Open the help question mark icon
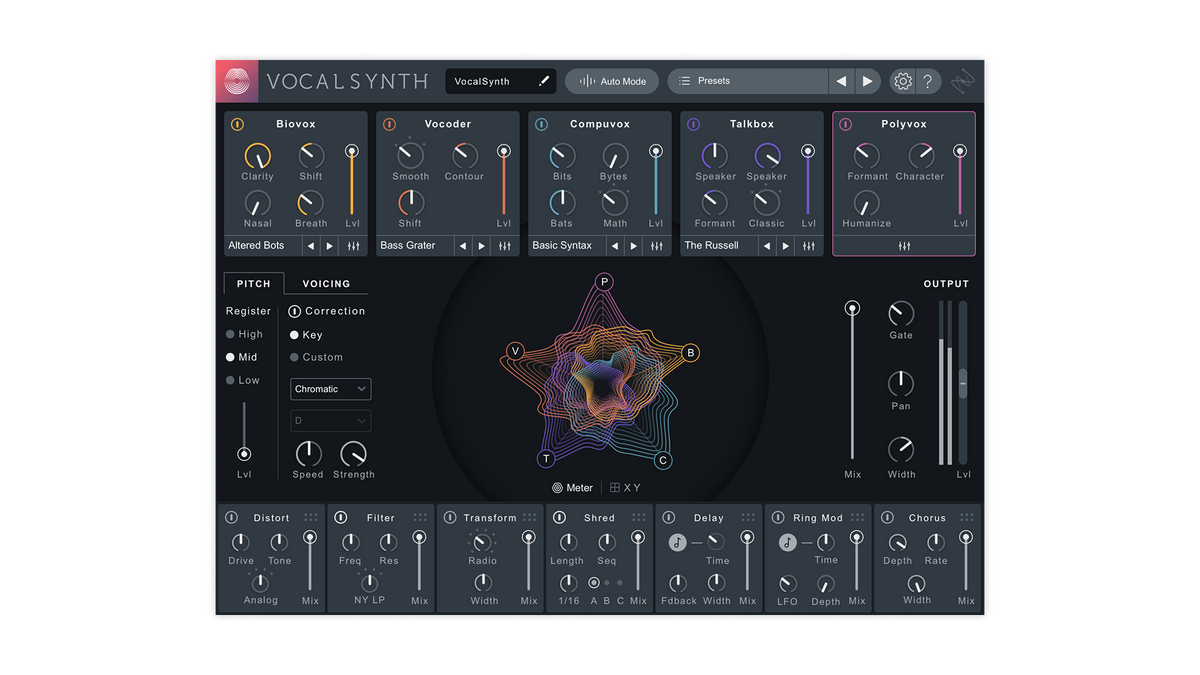Image resolution: width=1200 pixels, height=675 pixels. [x=927, y=81]
